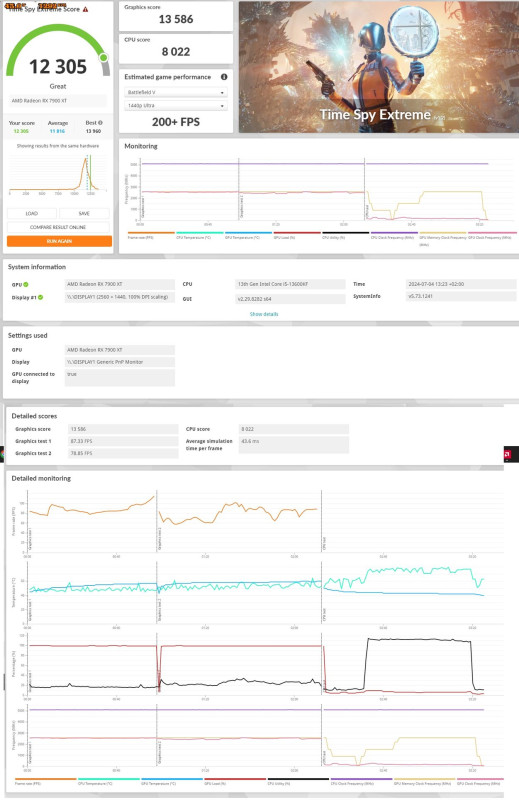Toggle CPU Utility (%) in the Detailed monitoring legend
The width and height of the screenshot is (519, 800).
298,782
